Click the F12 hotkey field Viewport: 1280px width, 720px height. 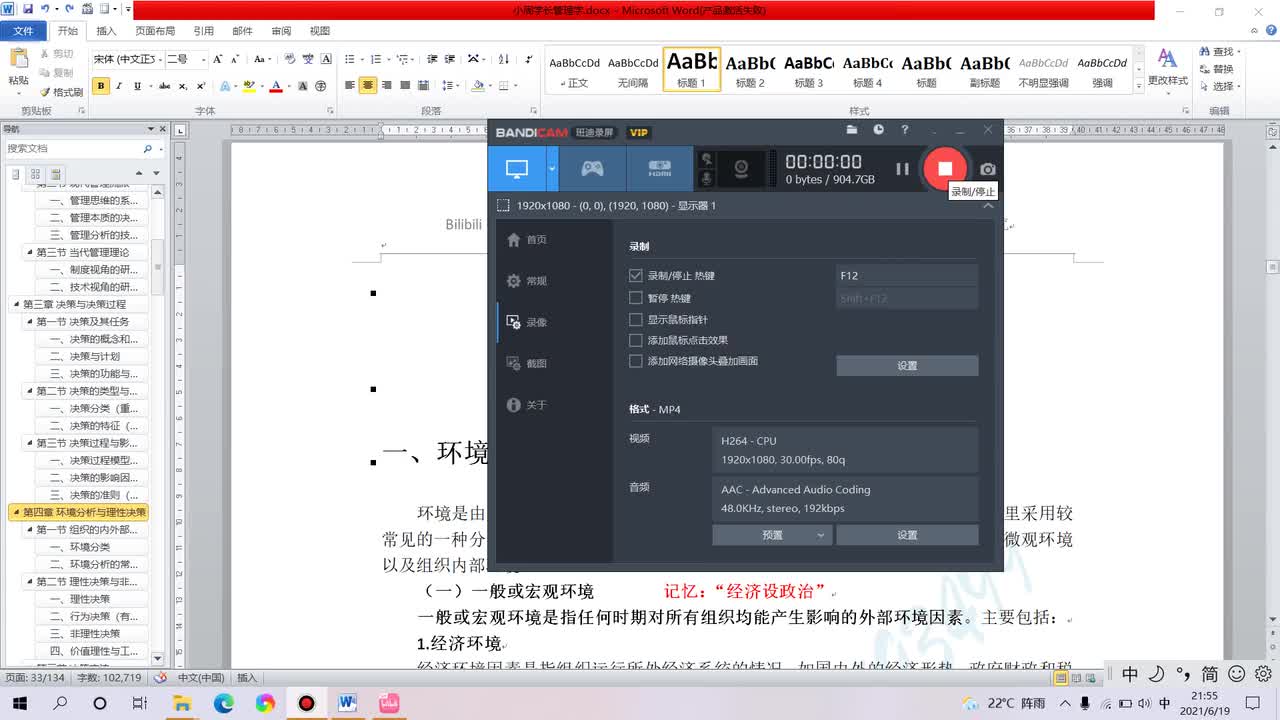tap(907, 275)
